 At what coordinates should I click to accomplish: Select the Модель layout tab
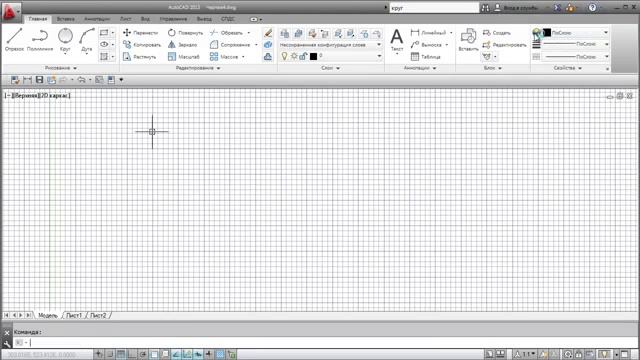(48, 316)
